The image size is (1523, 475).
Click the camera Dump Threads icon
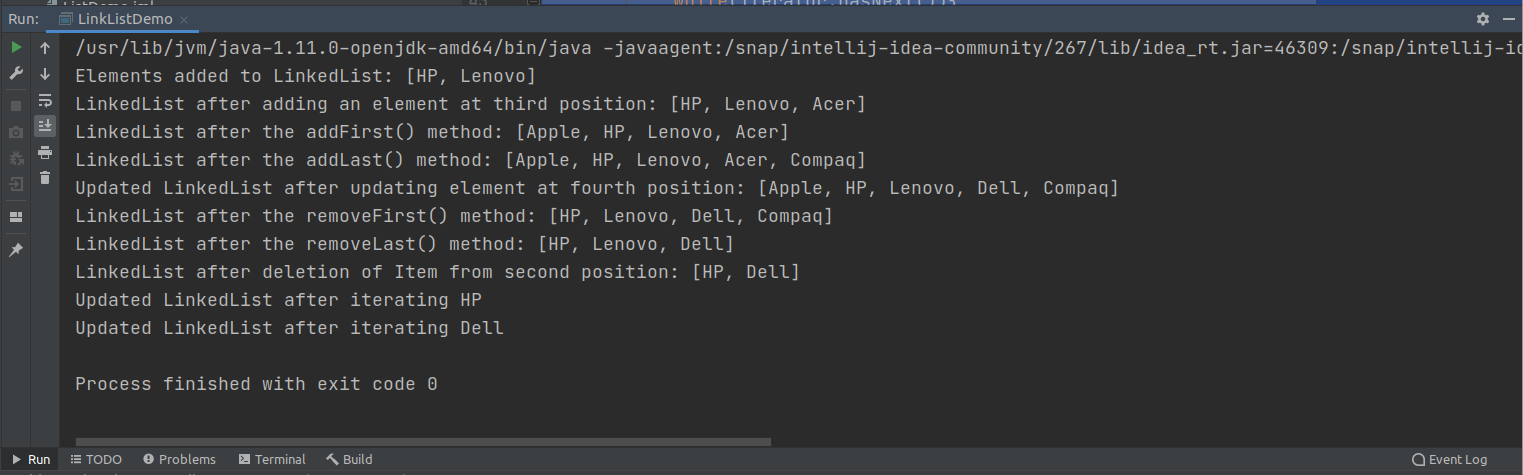click(x=16, y=132)
